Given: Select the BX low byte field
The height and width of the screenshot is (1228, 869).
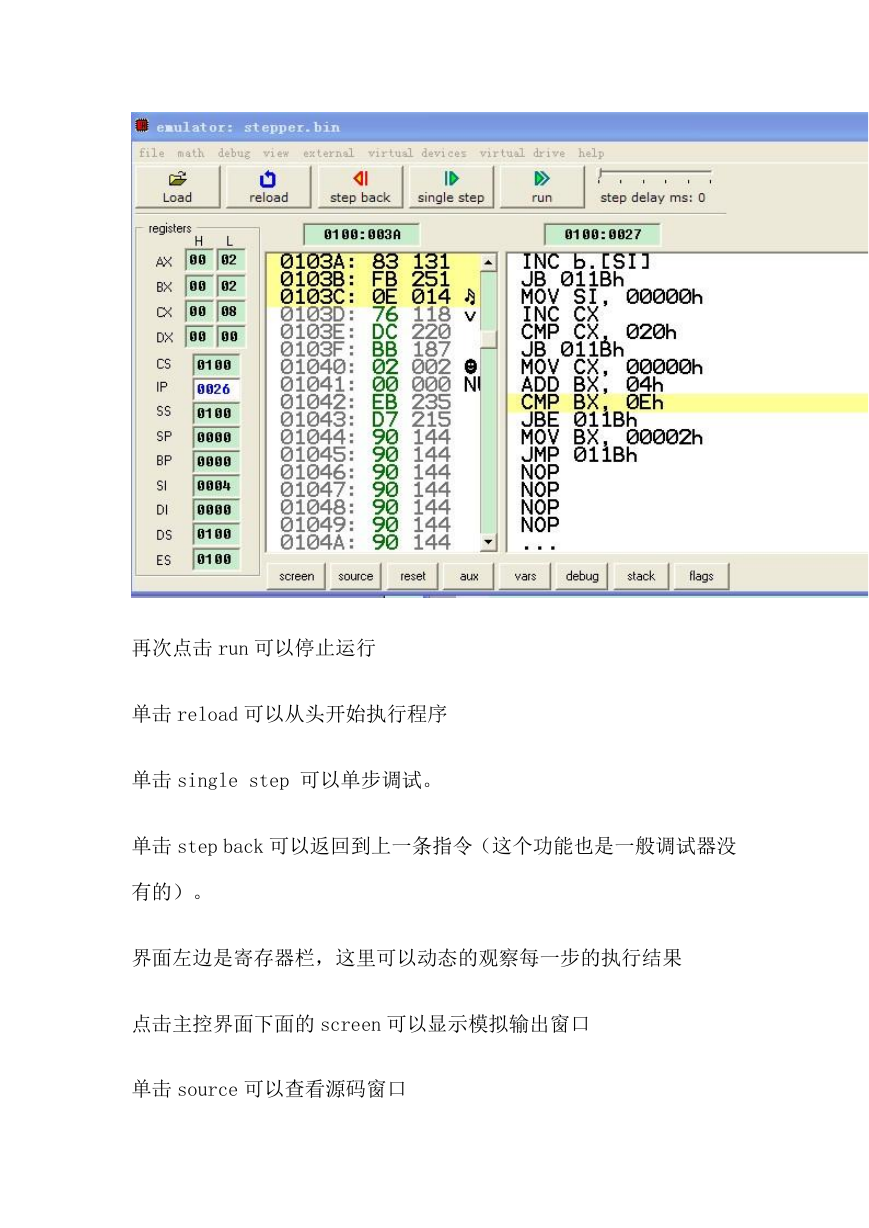Looking at the screenshot, I should pos(229,287).
